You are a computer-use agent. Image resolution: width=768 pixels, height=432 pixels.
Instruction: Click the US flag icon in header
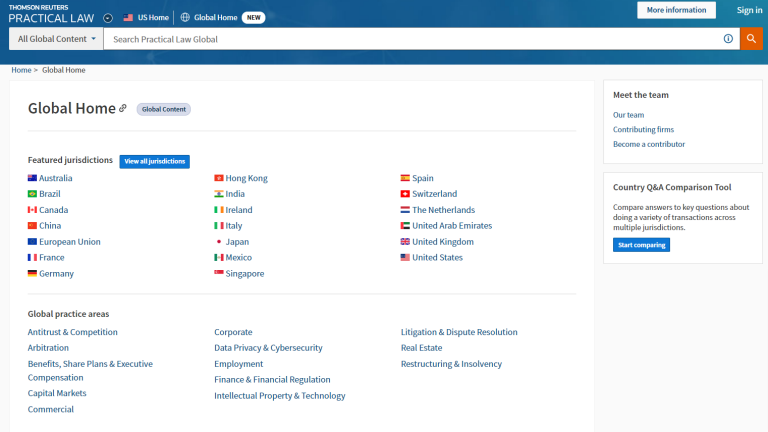click(x=128, y=17)
